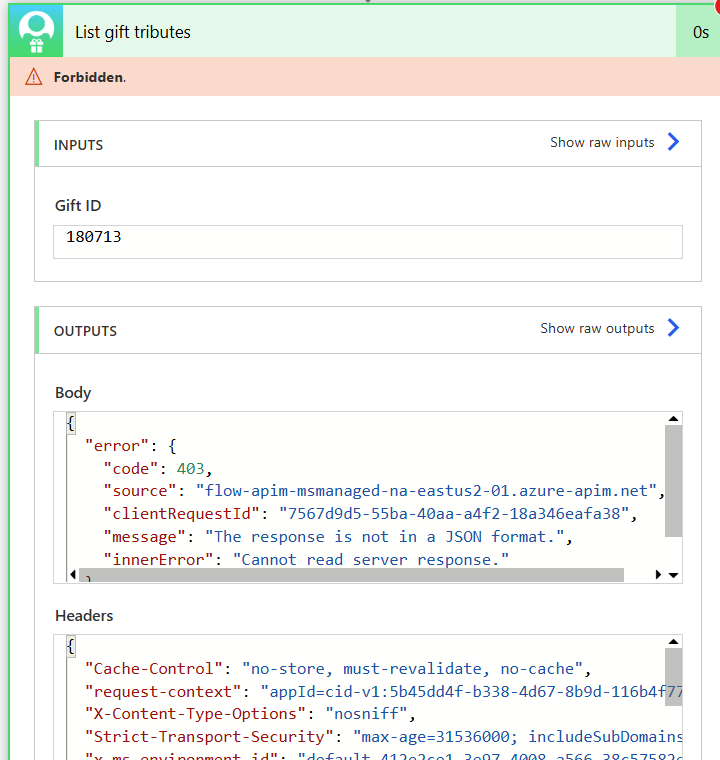This screenshot has width=720, height=760.
Task: Click the Body box scroll up arrow
Action: (673, 420)
